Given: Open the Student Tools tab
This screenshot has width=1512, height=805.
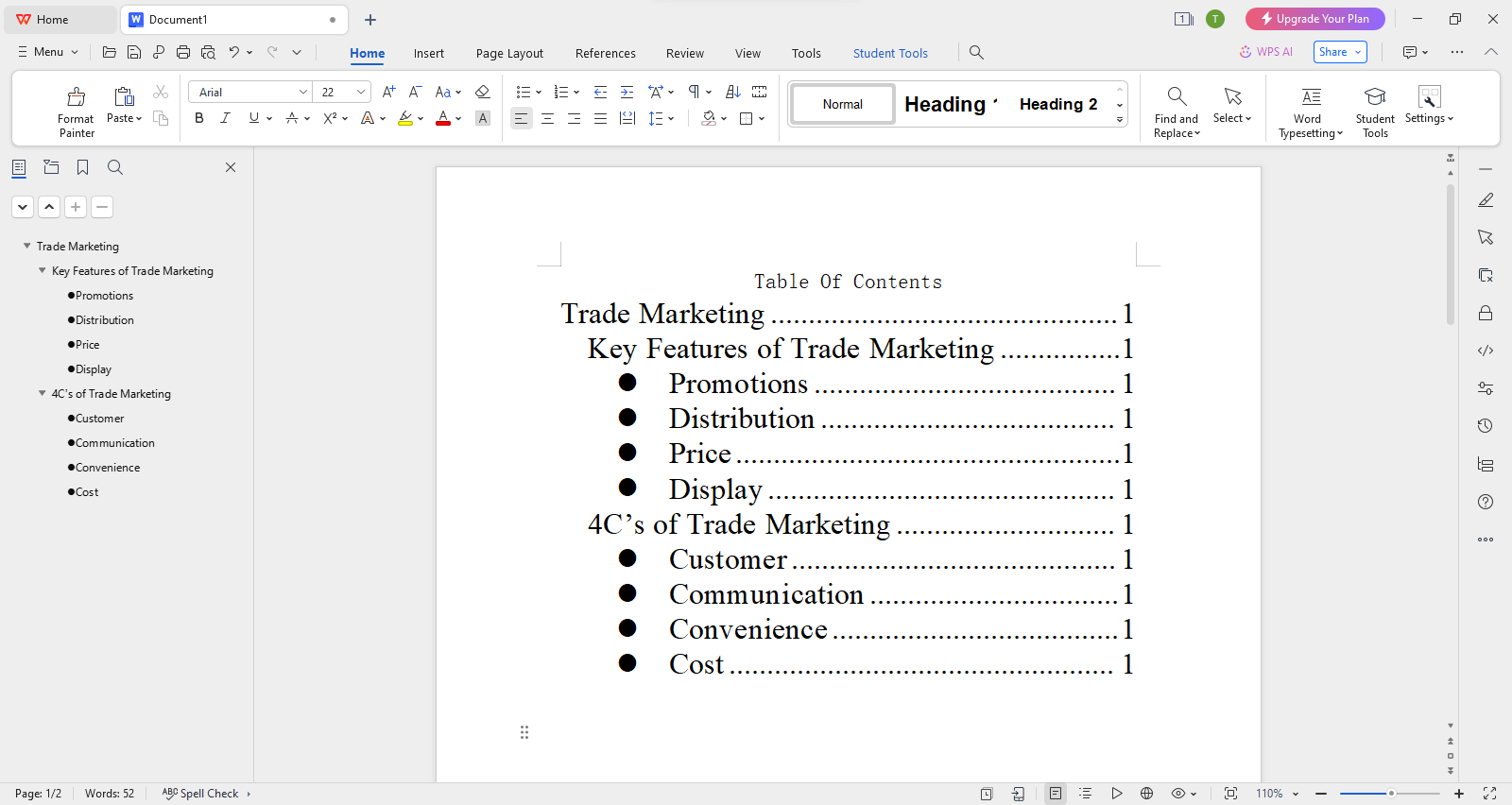Looking at the screenshot, I should [890, 53].
